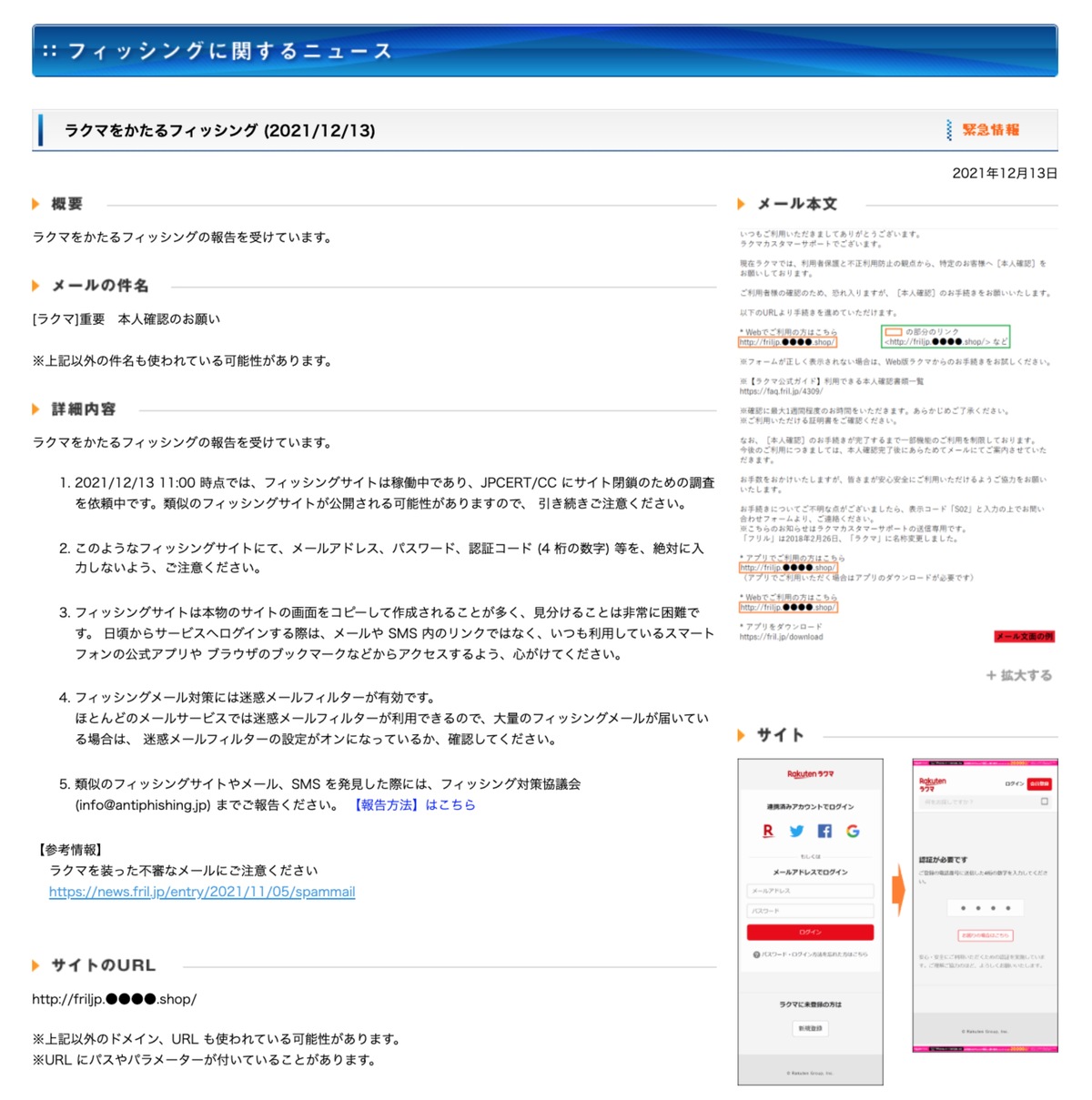1092x1100 pixels.
Task: Click the 【参考情報】 label
Action: 70,850
